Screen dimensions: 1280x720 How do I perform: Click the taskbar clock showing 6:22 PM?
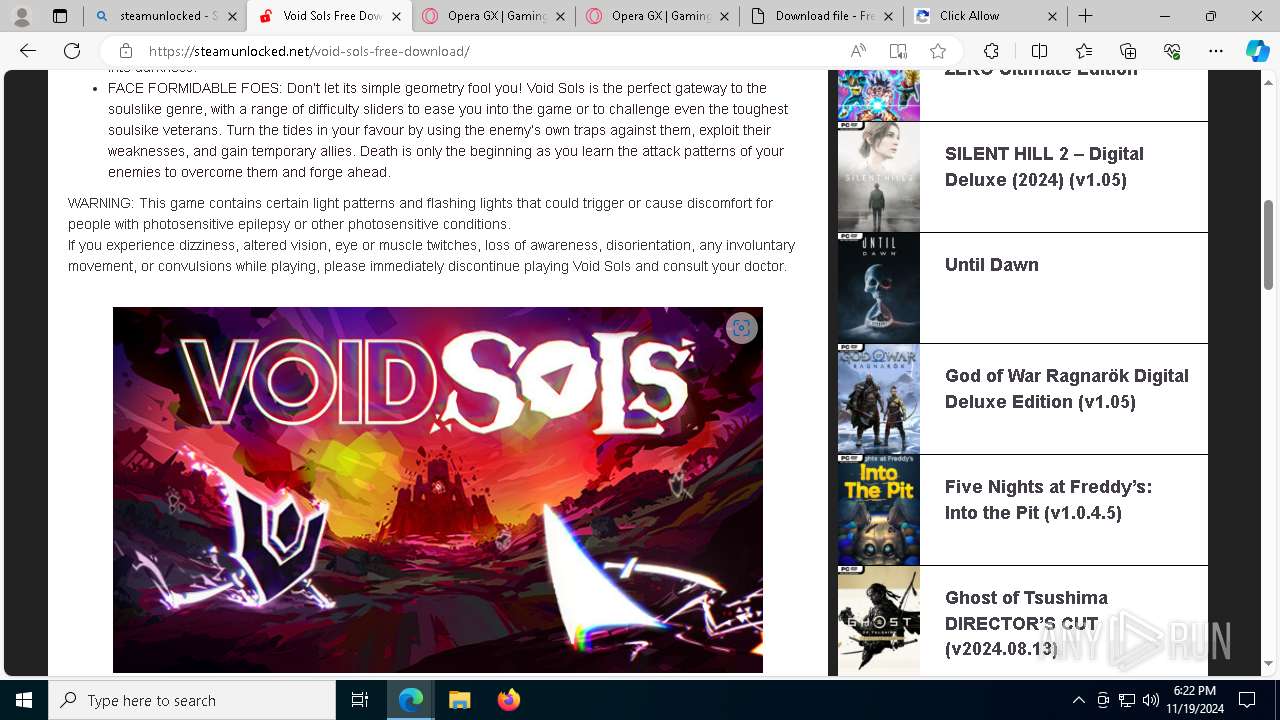pos(1194,700)
